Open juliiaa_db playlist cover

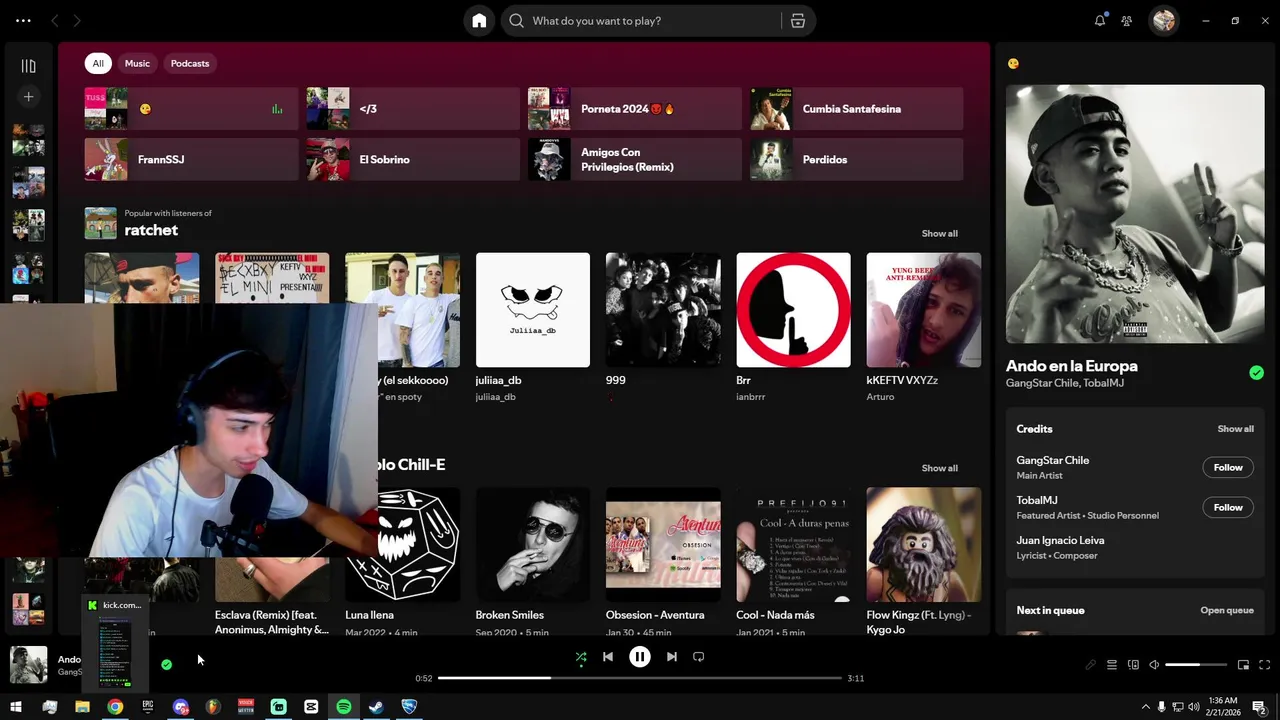click(533, 310)
